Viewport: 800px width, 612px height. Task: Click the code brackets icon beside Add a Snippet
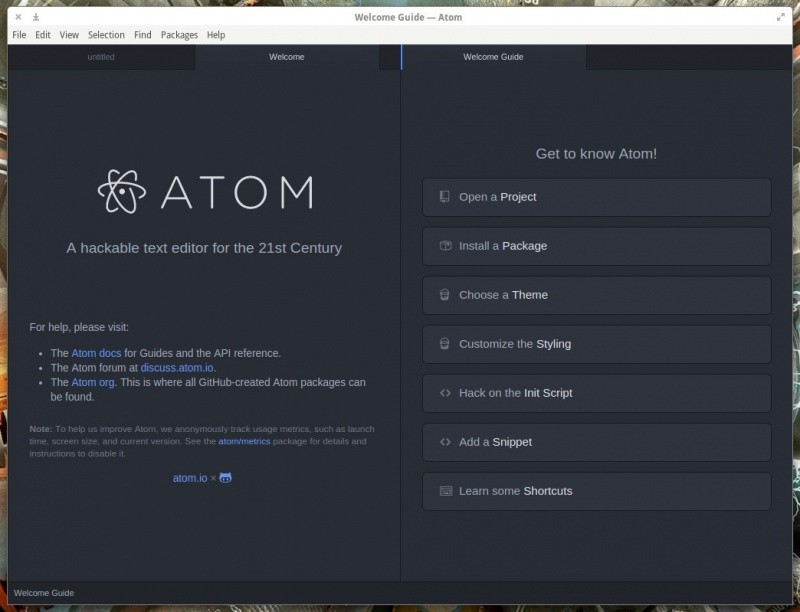pos(445,442)
